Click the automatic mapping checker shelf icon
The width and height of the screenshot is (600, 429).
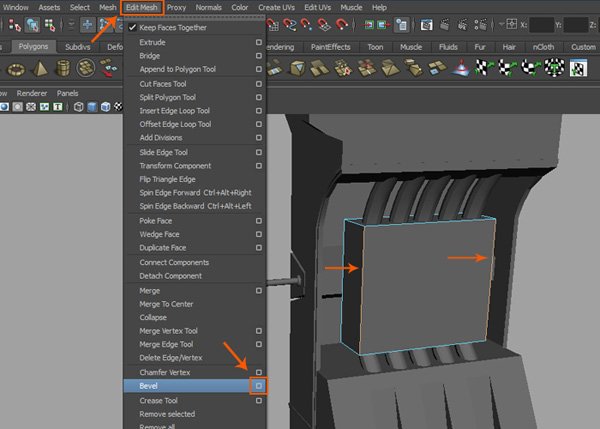pos(554,68)
